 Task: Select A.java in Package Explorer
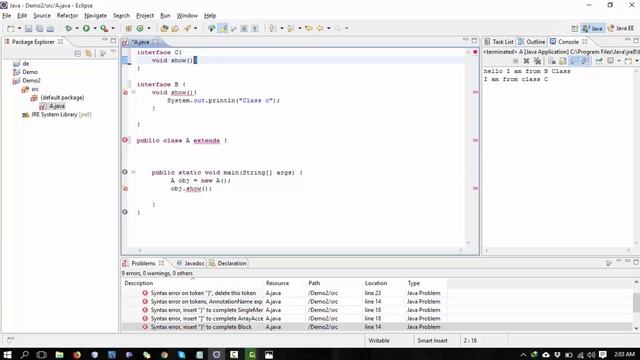click(53, 106)
